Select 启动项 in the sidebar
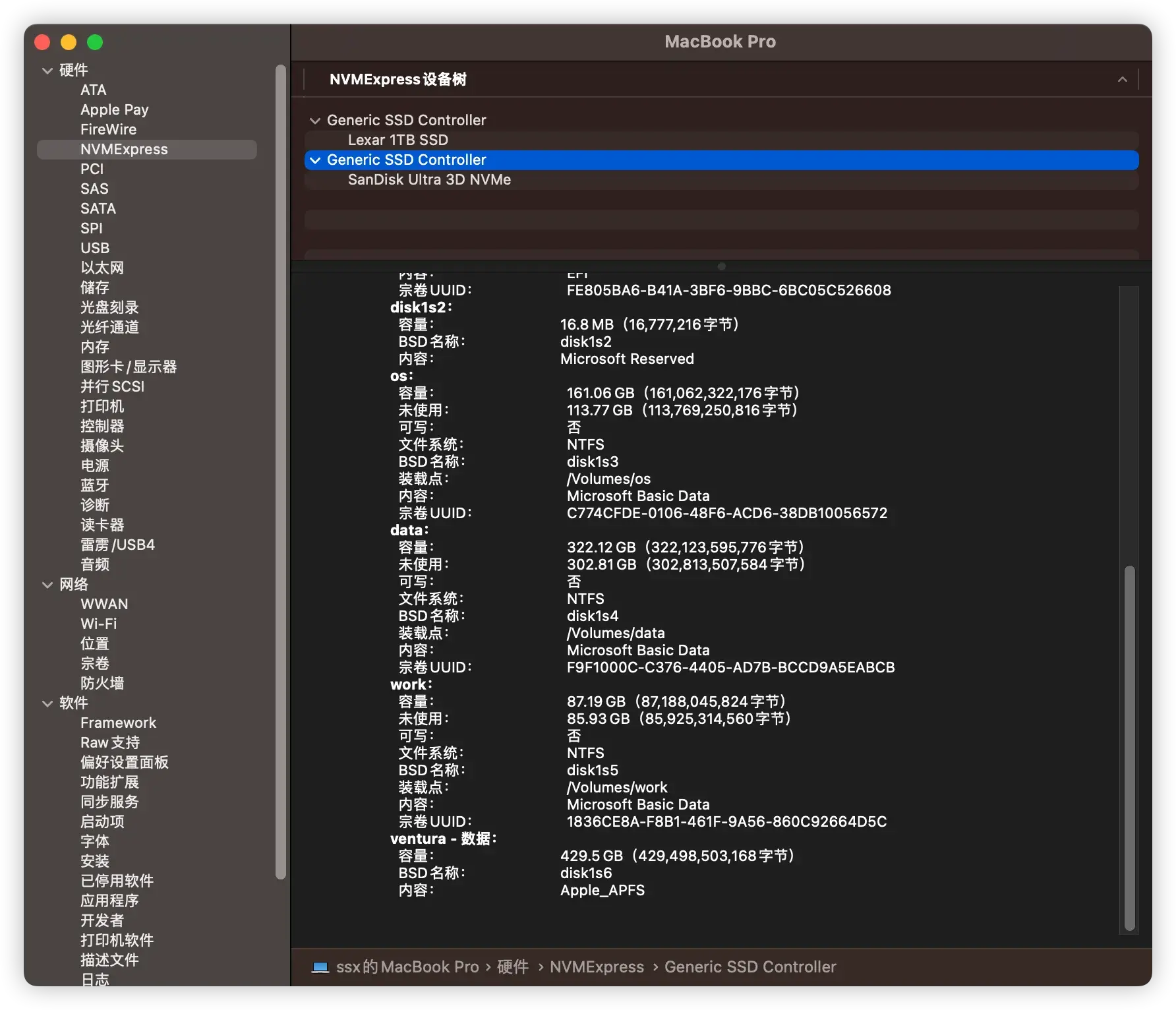Screen dimensions: 1176x1010 coord(102,822)
